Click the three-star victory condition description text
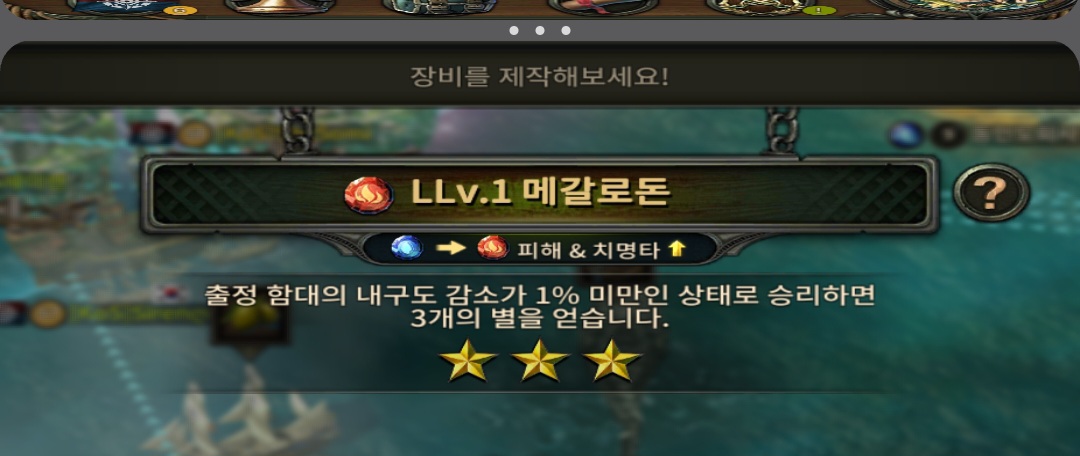Screen dimensions: 1080x456 [x=540, y=307]
